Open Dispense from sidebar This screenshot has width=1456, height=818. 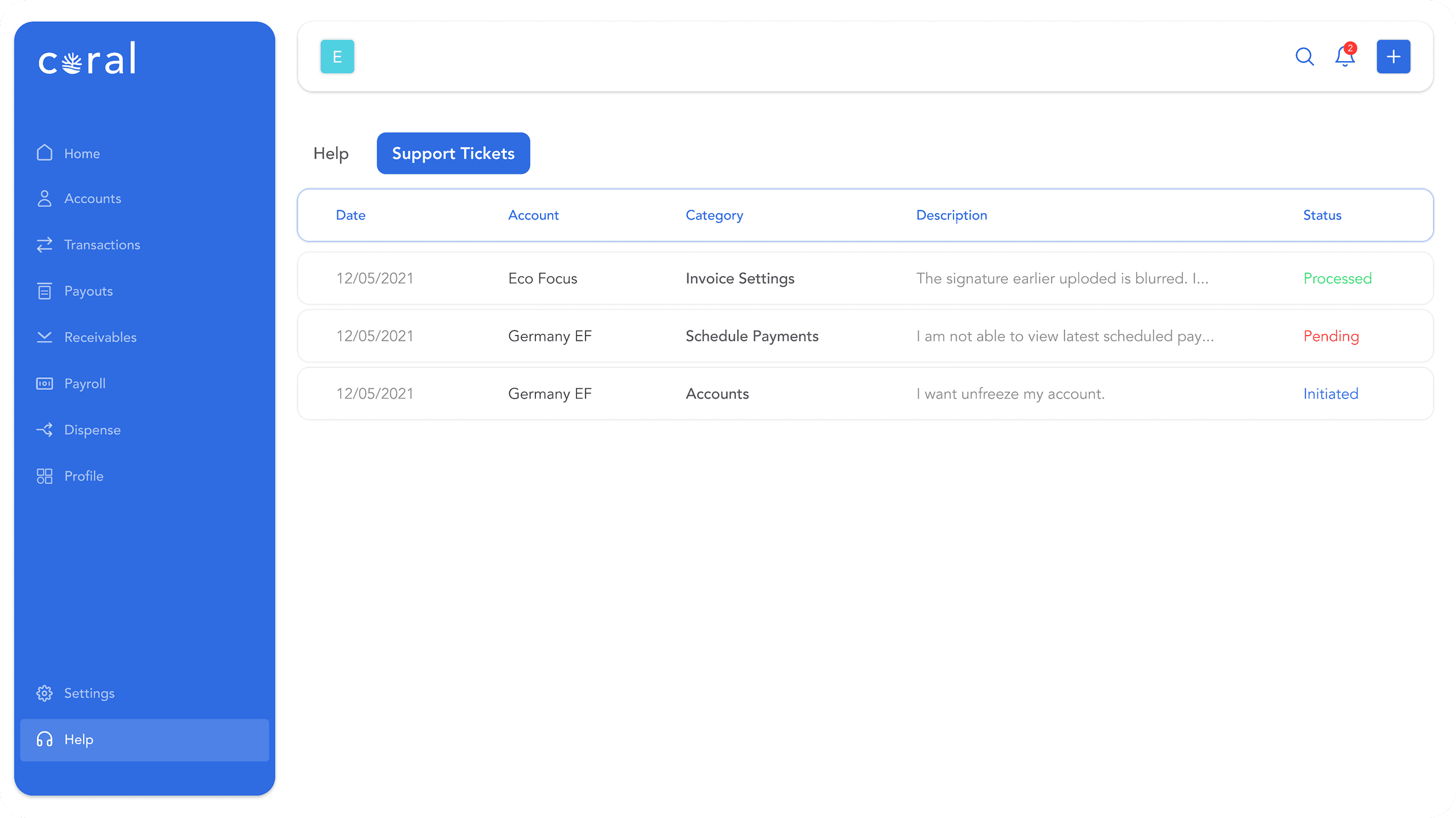(x=92, y=430)
